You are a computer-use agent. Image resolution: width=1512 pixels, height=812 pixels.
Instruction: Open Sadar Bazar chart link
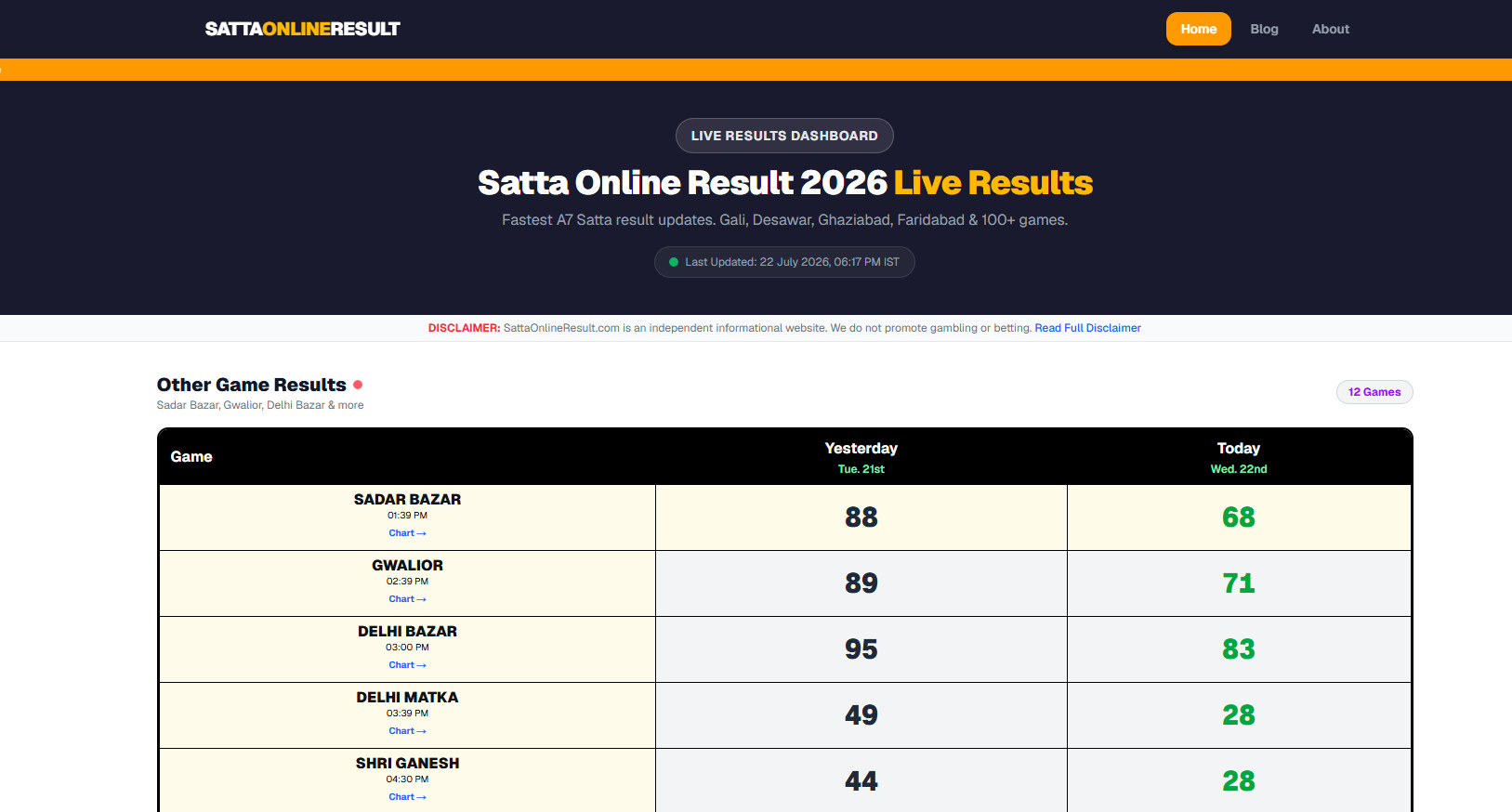coord(407,533)
